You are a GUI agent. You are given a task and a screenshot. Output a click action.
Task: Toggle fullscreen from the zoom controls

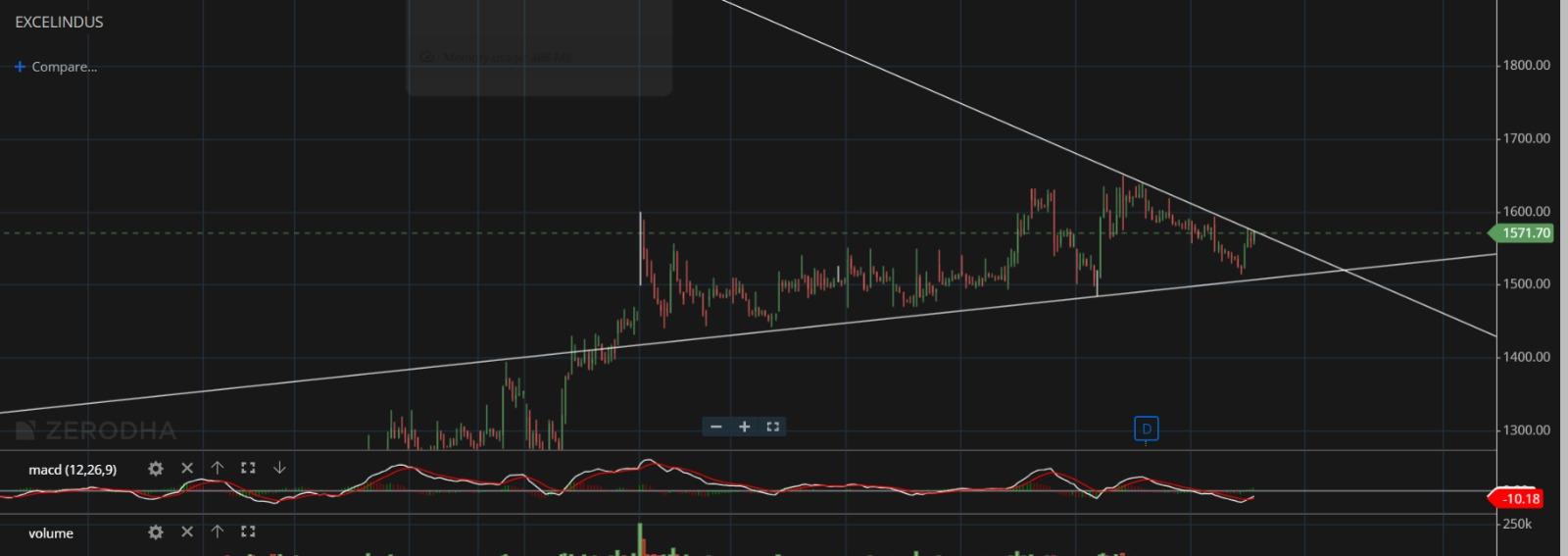click(x=772, y=427)
